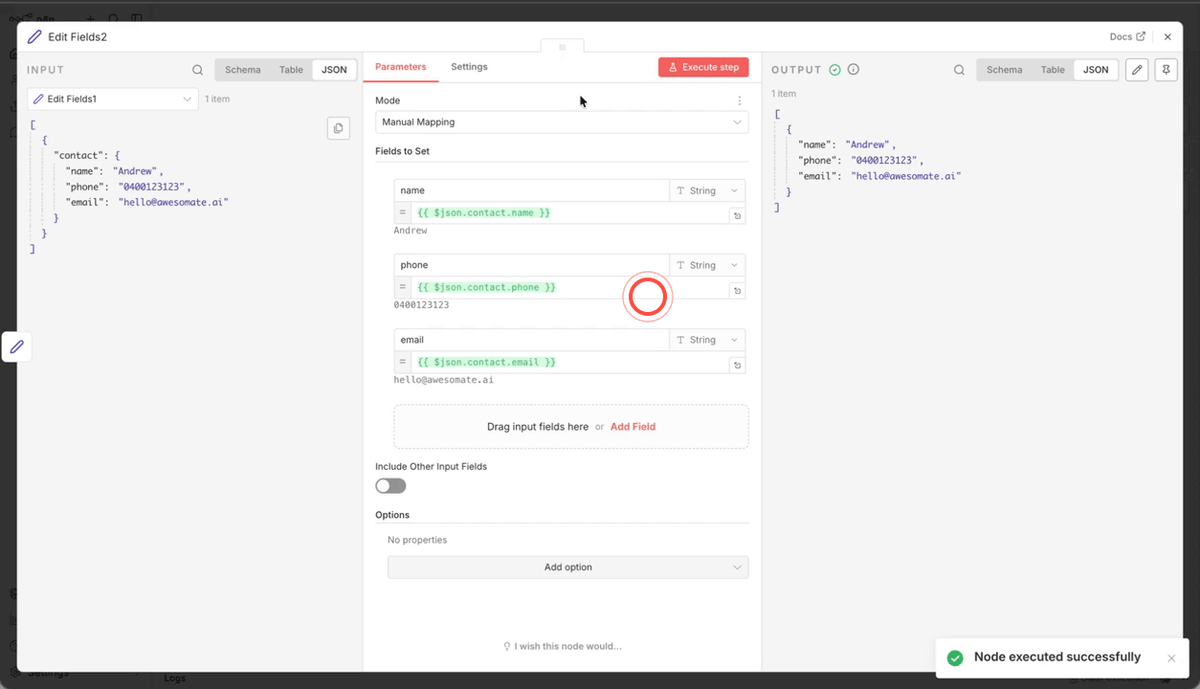
Task: Execute the step with the Execute step button
Action: pyautogui.click(x=703, y=67)
